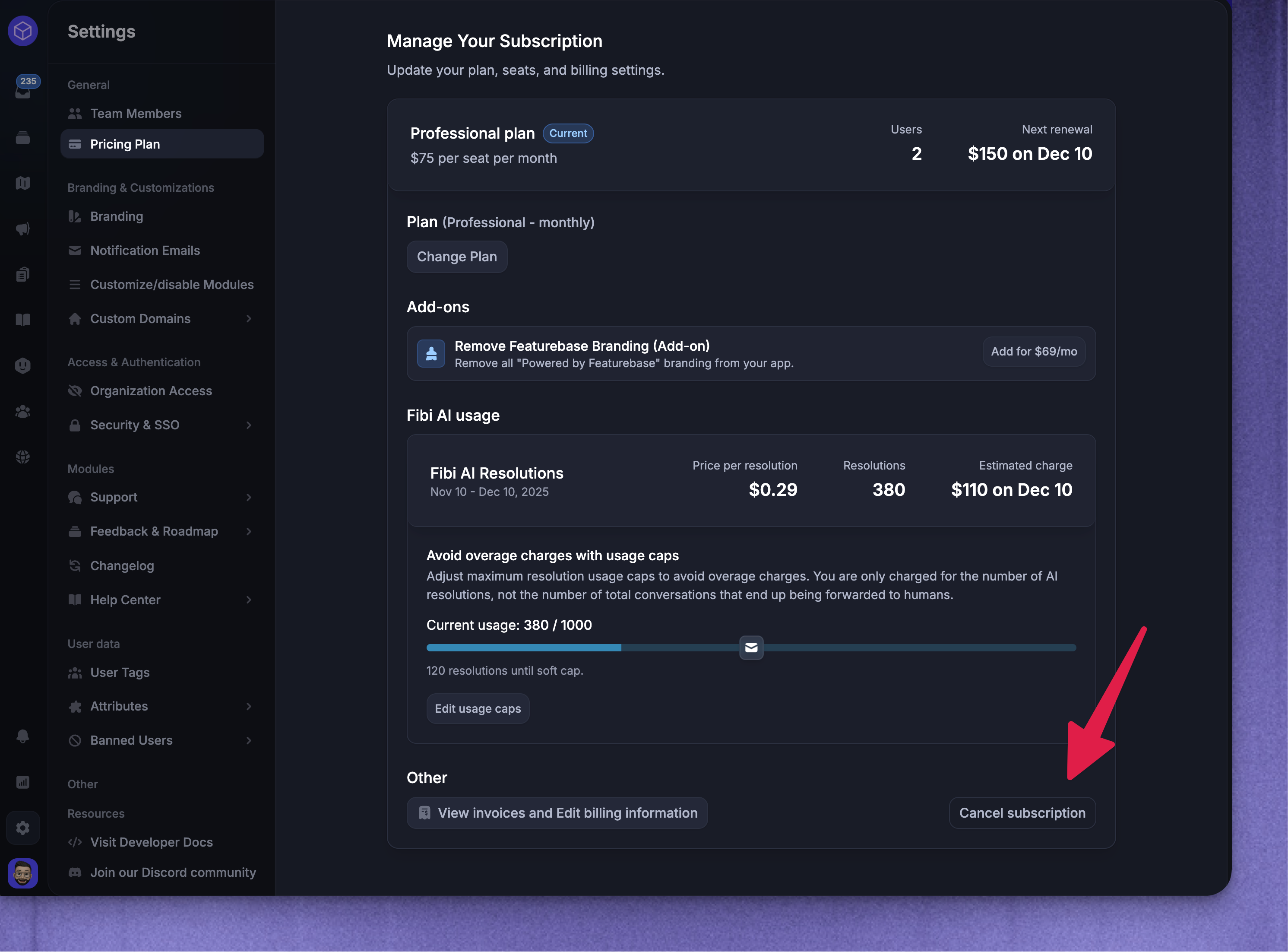The image size is (1288, 952).
Task: Open Notification Emails settings
Action: tap(162, 250)
